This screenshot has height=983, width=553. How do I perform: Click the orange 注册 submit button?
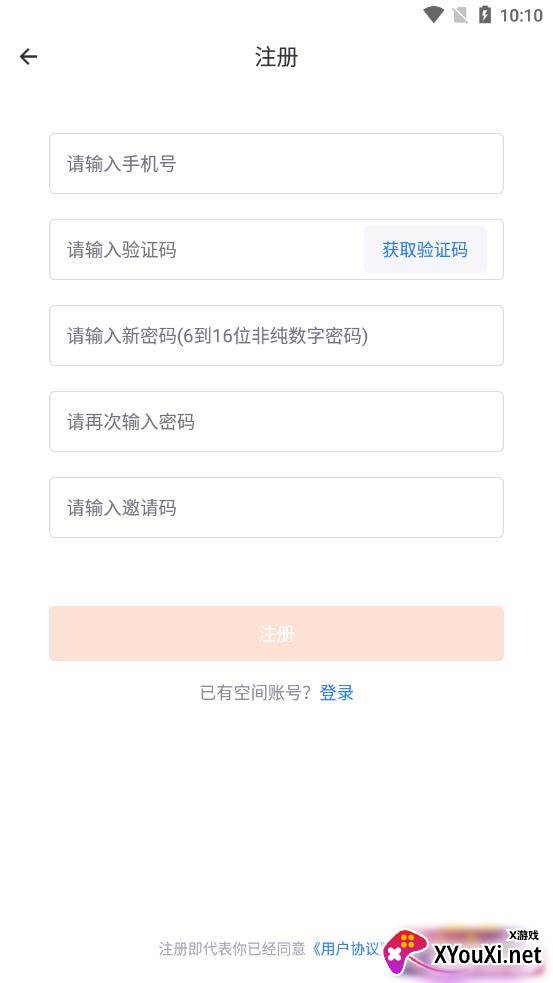tap(276, 633)
